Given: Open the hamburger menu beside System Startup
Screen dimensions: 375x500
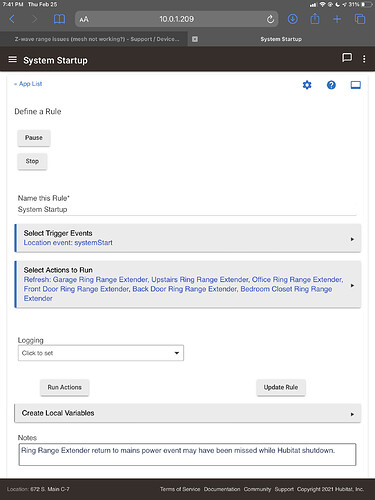Looking at the screenshot, I should pos(12,60).
